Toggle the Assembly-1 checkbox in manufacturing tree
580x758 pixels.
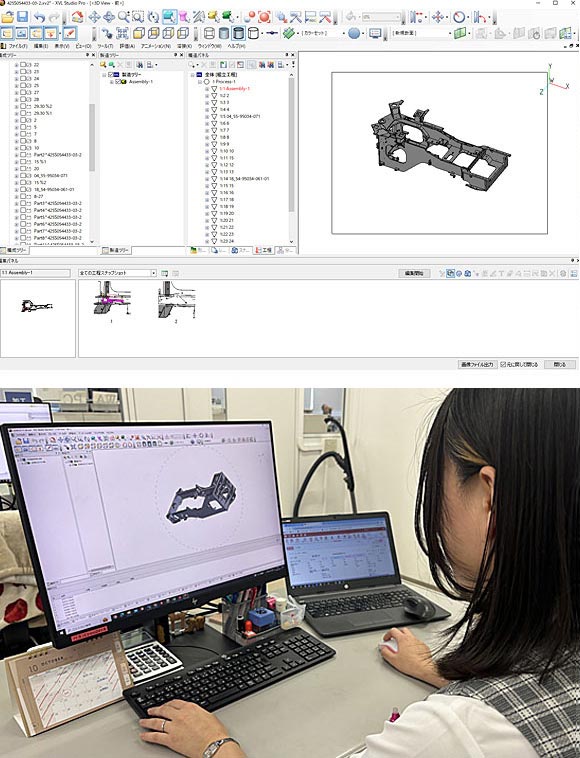[x=117, y=82]
